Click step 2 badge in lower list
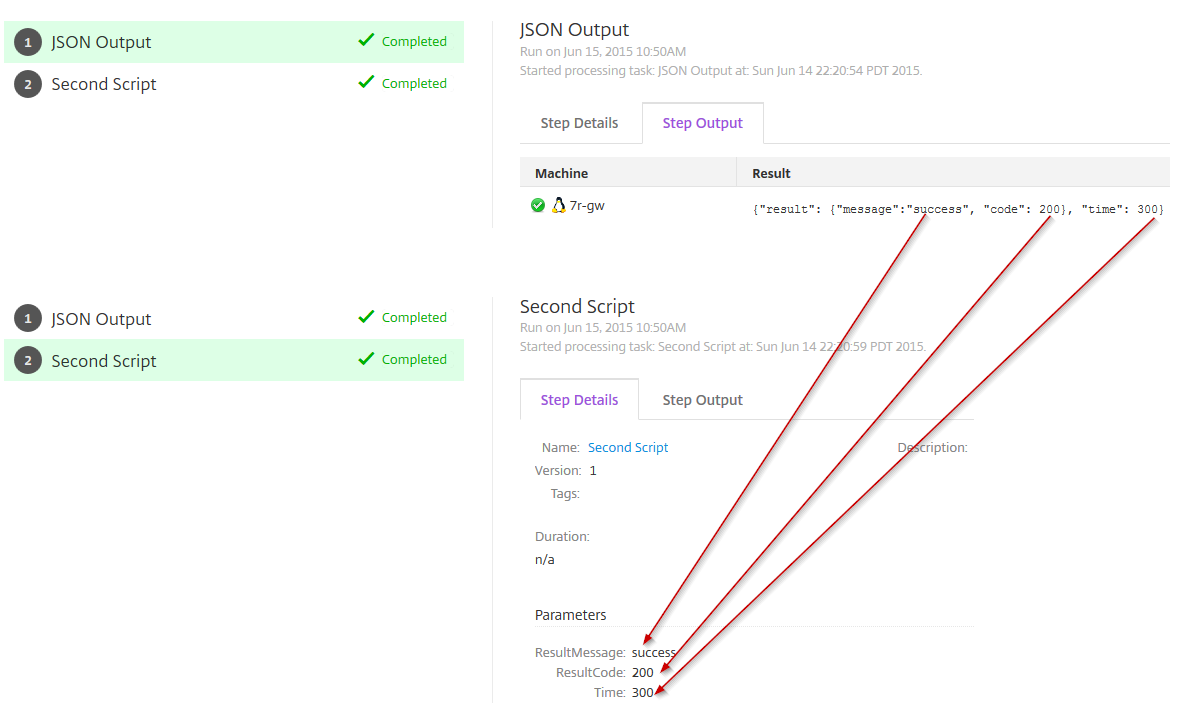1178x715 pixels. coord(28,361)
